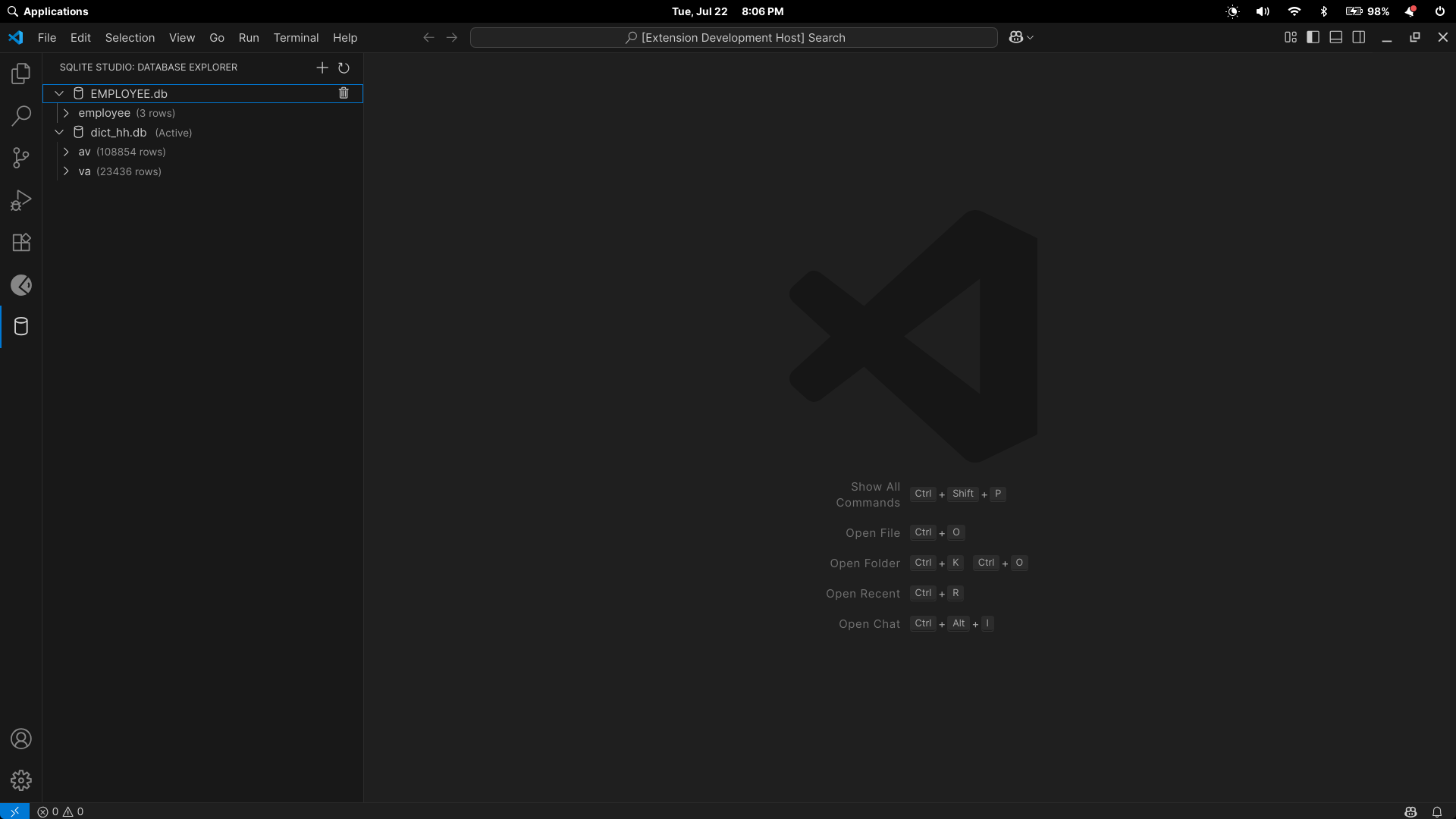Click the add database plus icon
The width and height of the screenshot is (1456, 819).
coord(322,68)
